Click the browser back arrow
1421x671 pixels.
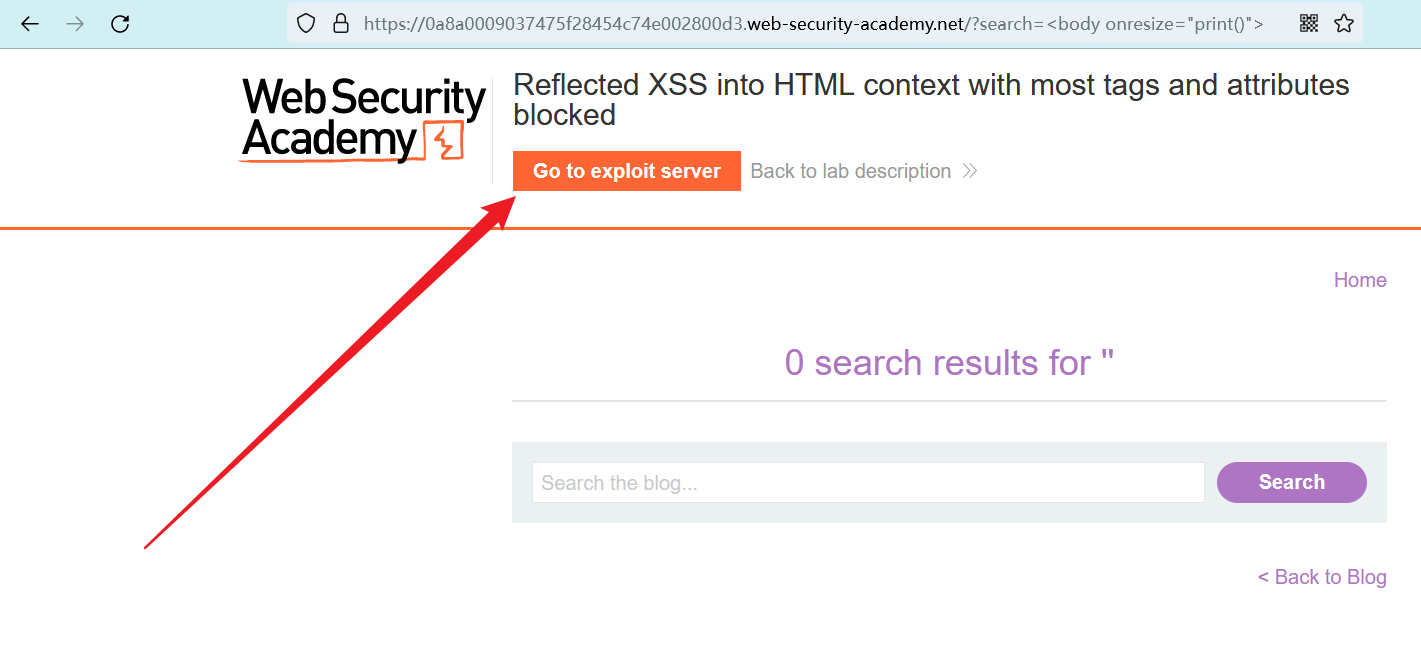(x=30, y=23)
